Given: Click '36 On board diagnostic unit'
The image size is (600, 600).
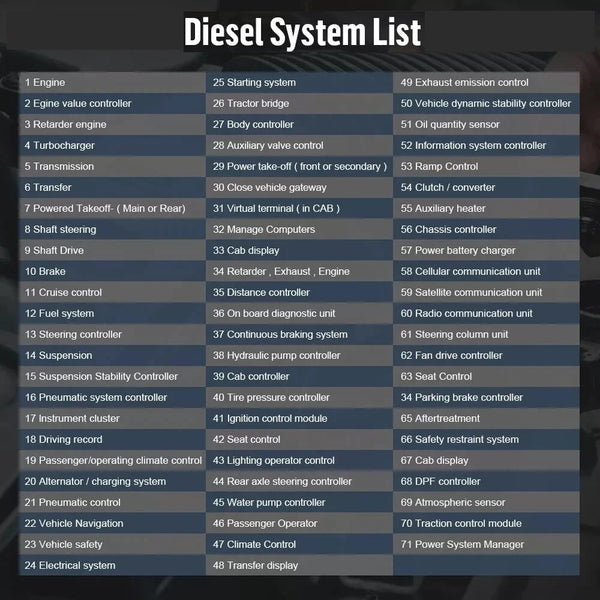Looking at the screenshot, I should [299, 314].
